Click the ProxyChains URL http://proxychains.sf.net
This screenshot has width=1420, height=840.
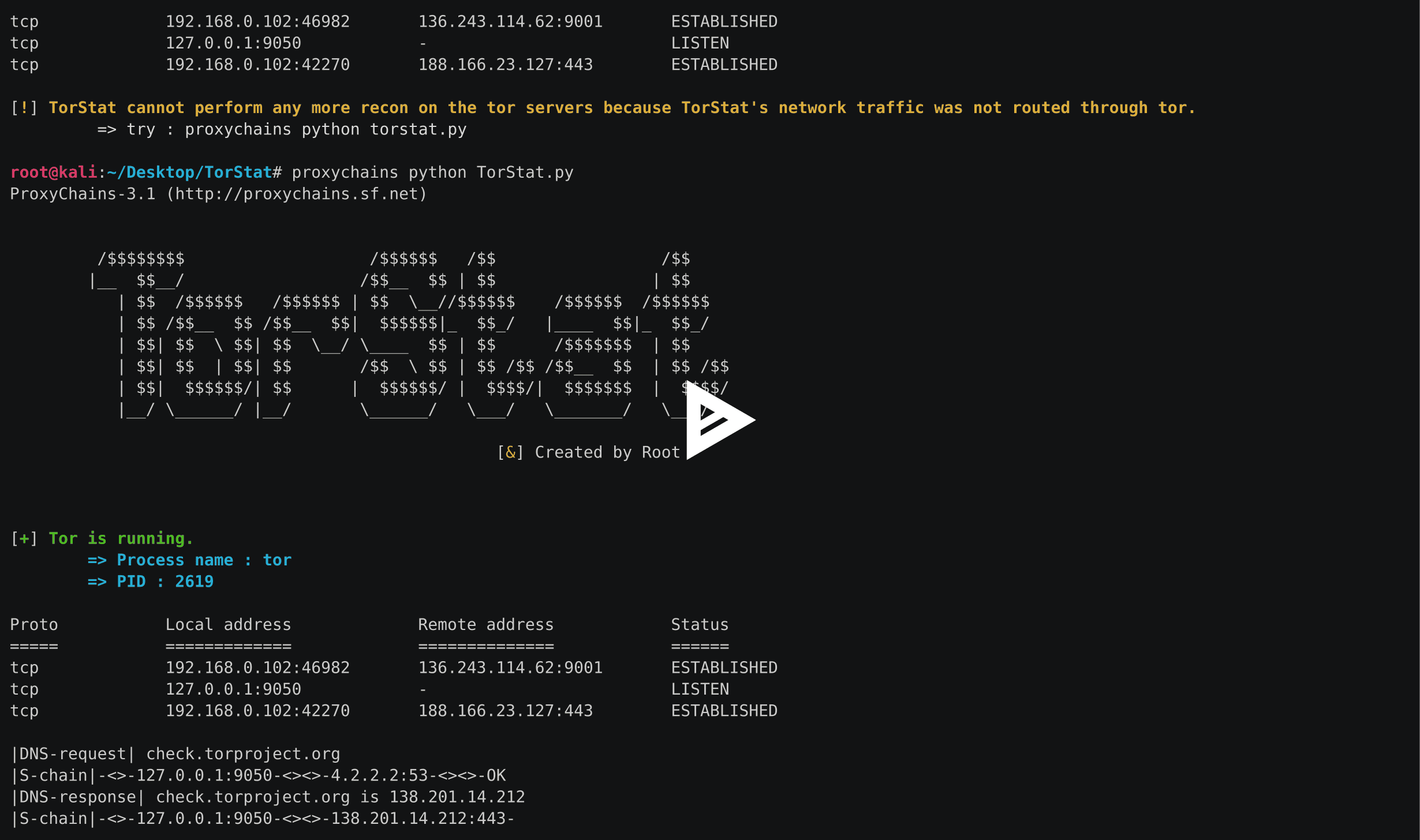[x=296, y=194]
